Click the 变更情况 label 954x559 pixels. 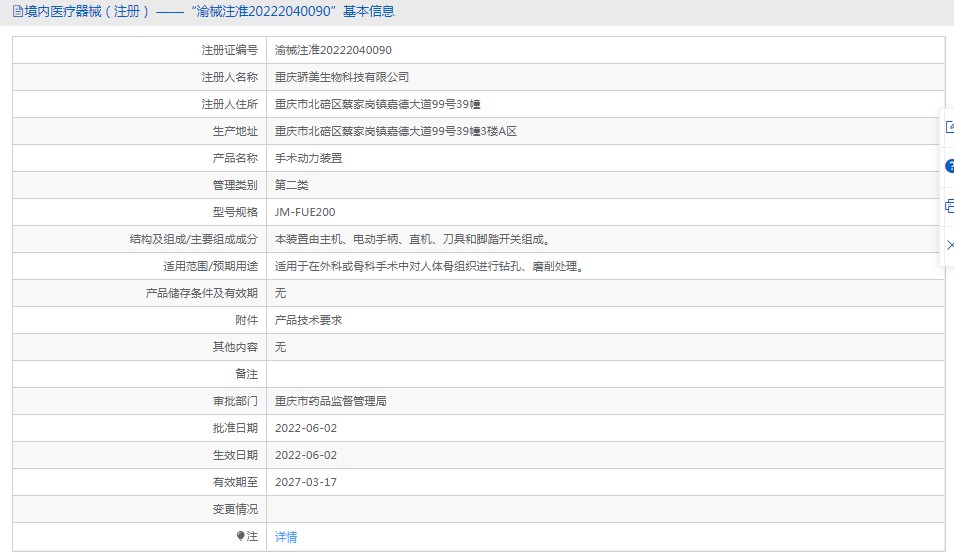point(235,509)
